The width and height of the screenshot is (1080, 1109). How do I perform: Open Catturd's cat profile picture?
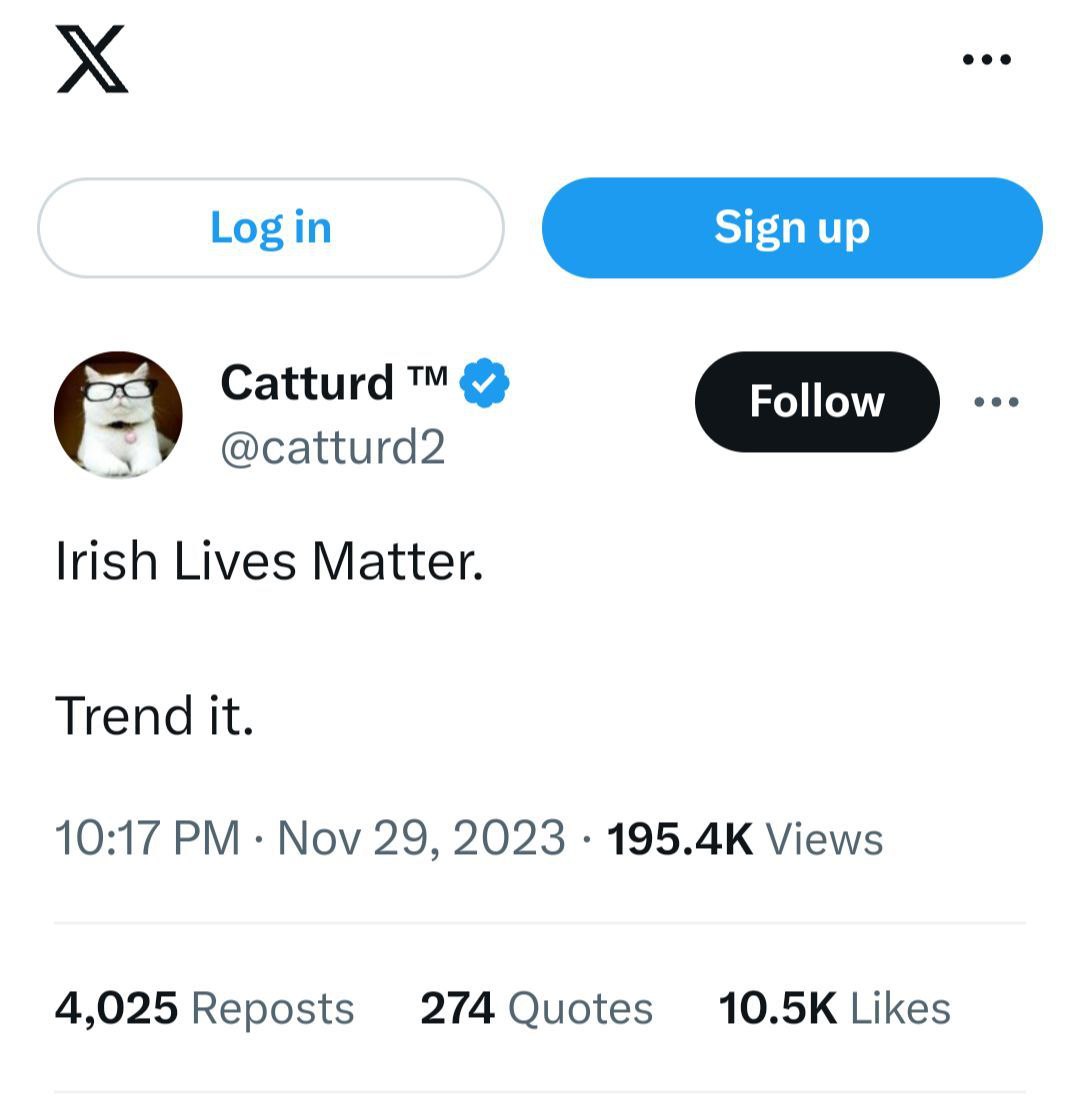point(118,414)
